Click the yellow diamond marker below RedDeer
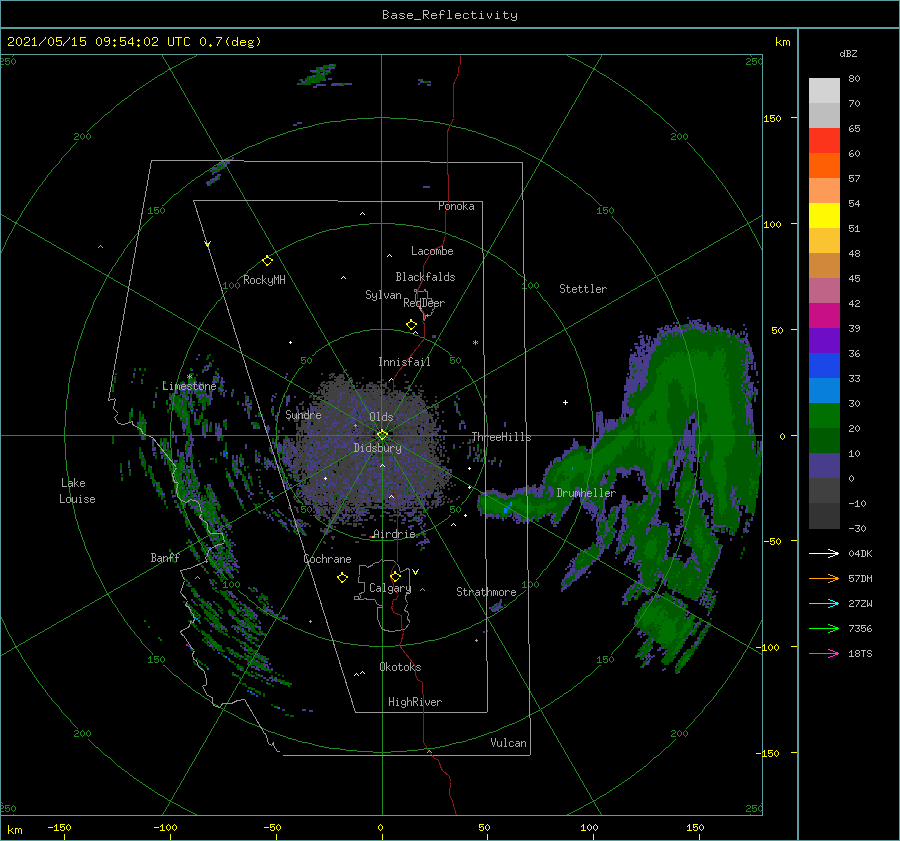Viewport: 900px width, 841px height. (x=411, y=325)
